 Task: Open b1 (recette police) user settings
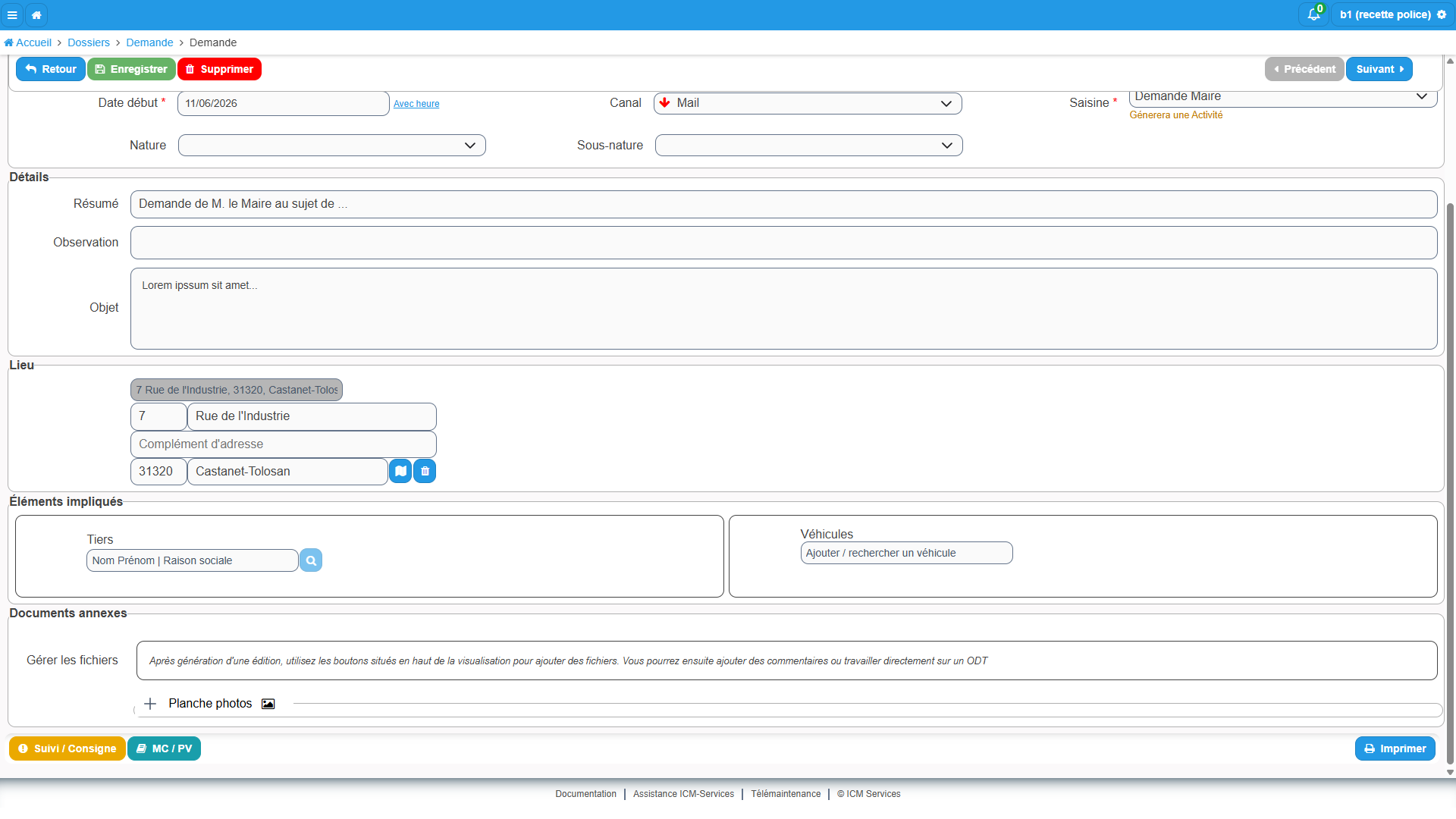pos(1392,14)
